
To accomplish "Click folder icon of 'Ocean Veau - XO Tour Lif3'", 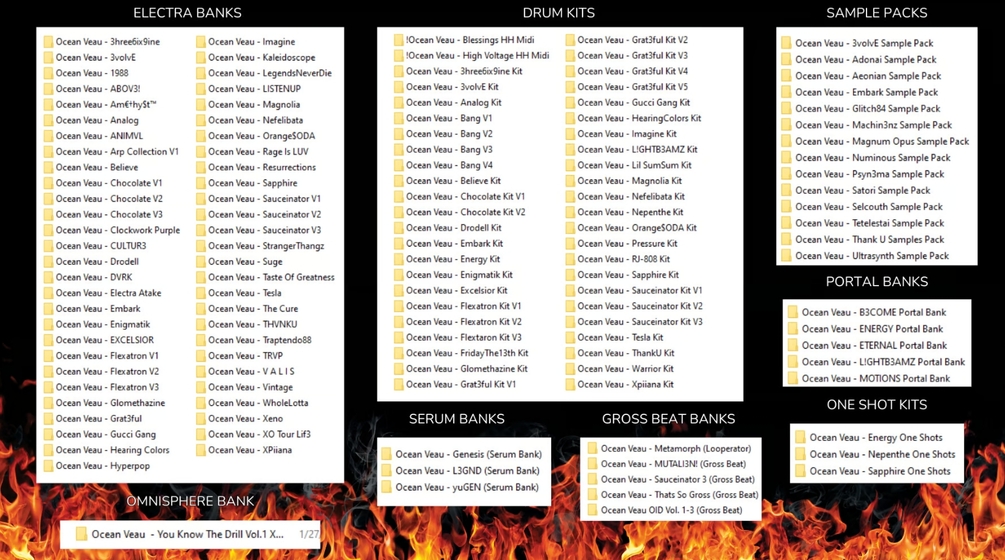I will [201, 434].
